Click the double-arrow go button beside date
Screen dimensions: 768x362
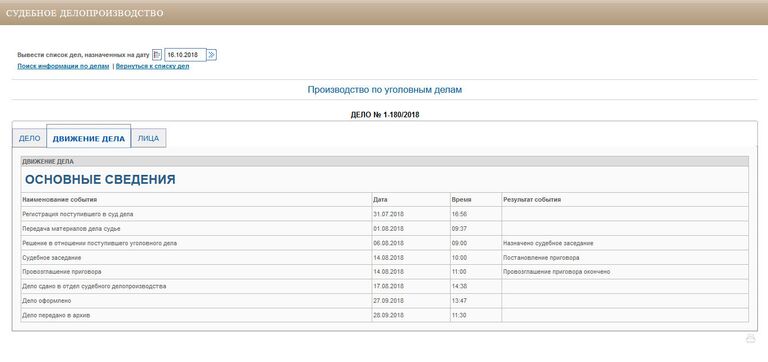pyautogui.click(x=212, y=55)
